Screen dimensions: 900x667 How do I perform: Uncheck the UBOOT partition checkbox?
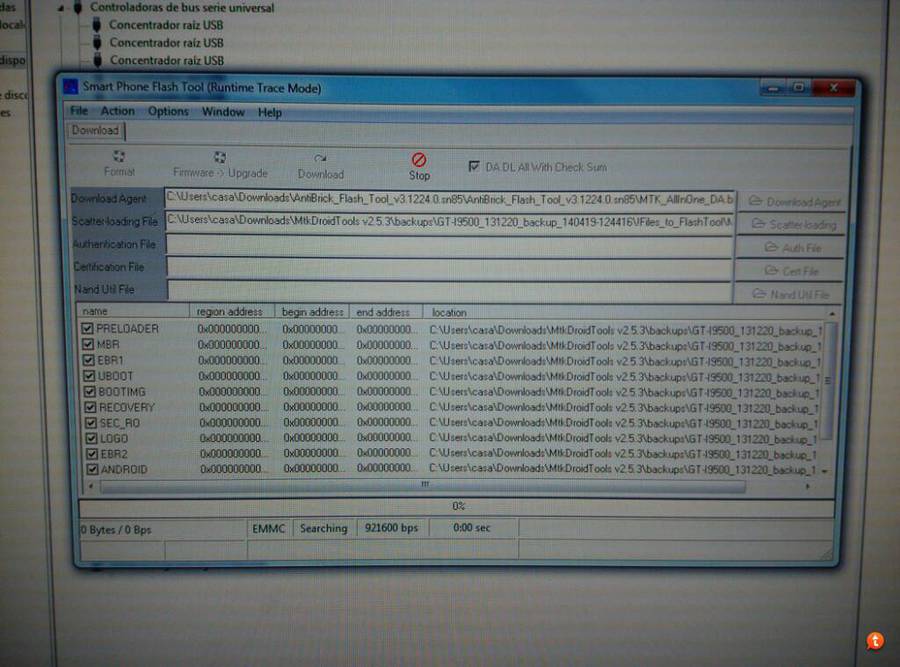pos(89,376)
